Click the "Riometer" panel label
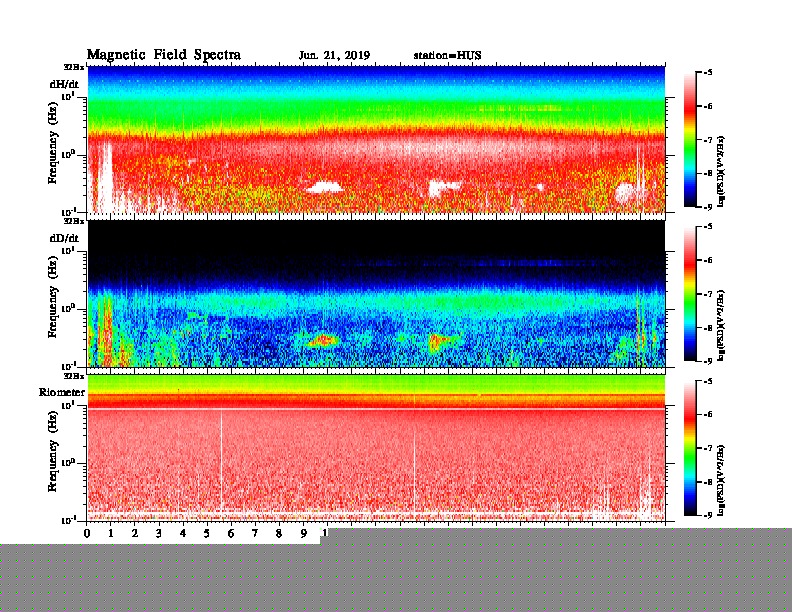Image resolution: width=792 pixels, height=612 pixels. tap(62, 392)
